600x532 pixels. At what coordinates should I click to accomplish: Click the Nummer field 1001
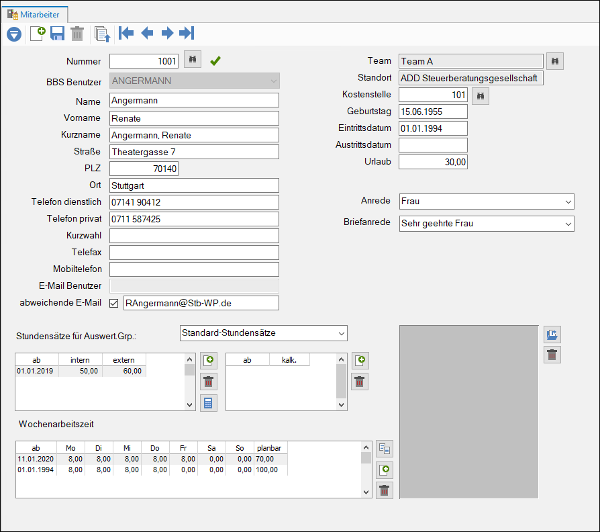[x=144, y=61]
